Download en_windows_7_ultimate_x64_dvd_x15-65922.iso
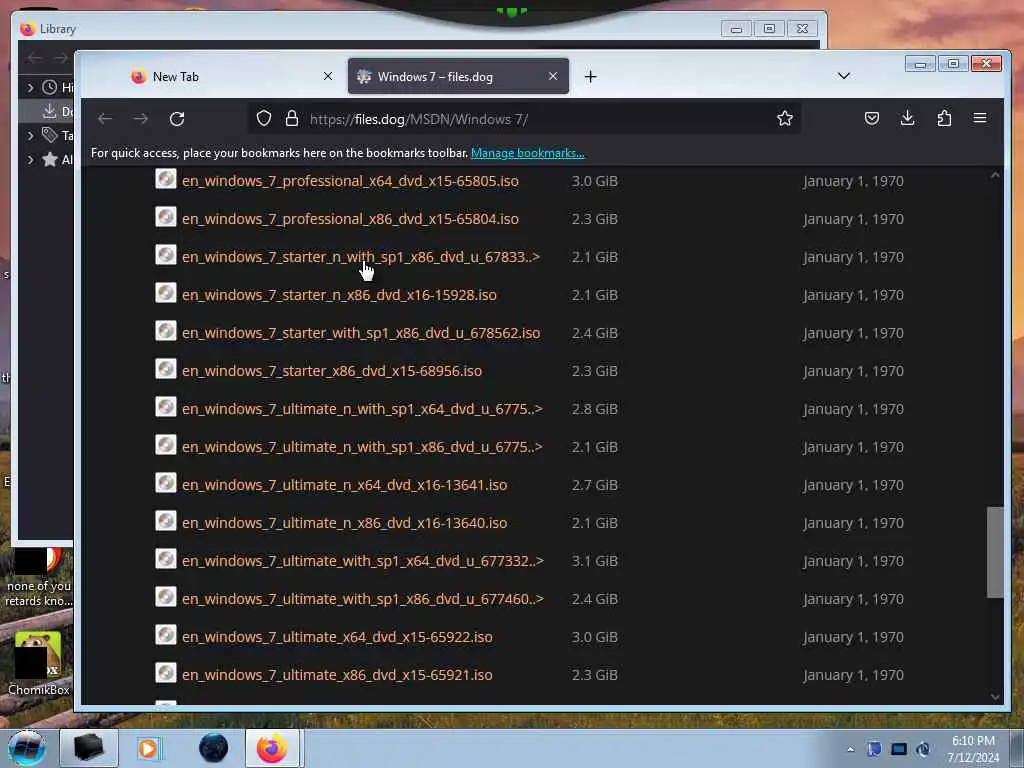1024x768 pixels. [337, 637]
